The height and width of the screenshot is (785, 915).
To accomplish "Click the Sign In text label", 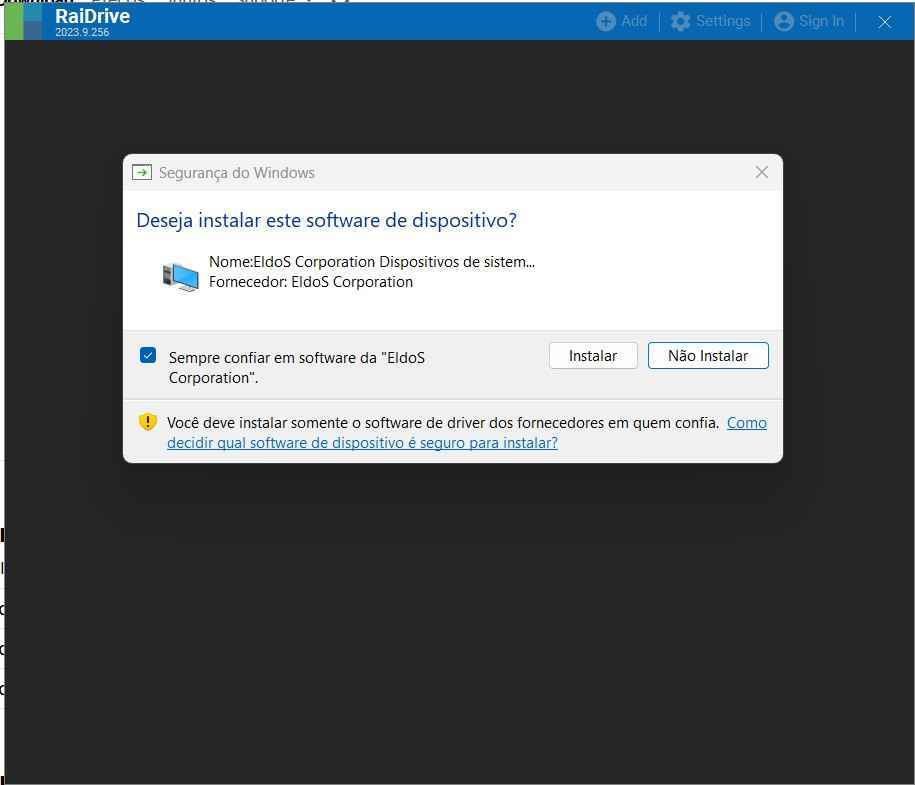I will pyautogui.click(x=821, y=21).
